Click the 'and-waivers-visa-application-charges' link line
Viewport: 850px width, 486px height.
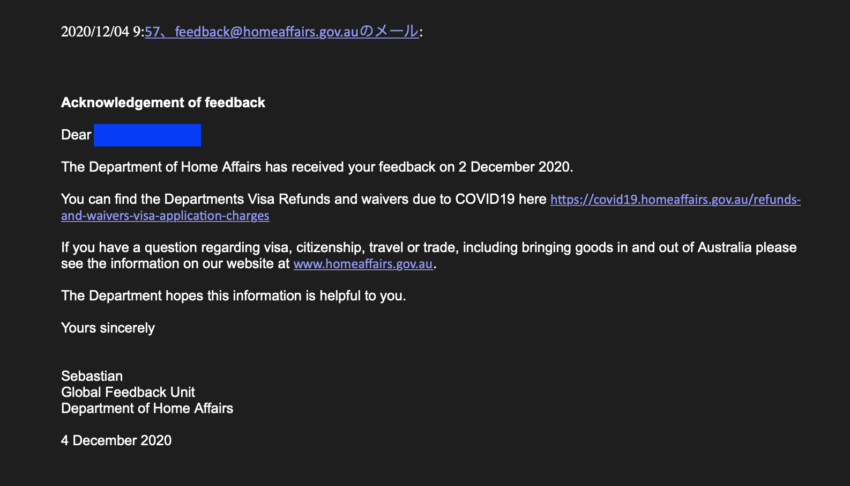165,216
